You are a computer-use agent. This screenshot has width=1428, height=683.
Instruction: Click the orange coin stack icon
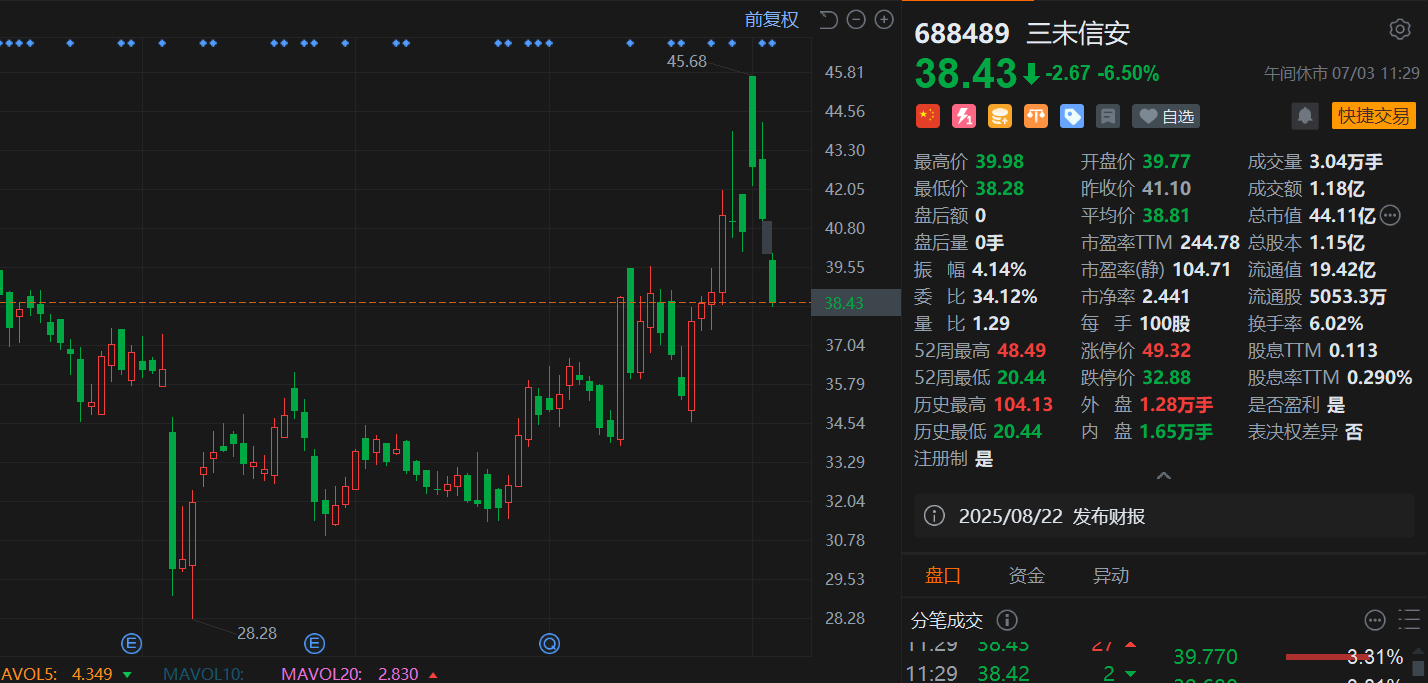pyautogui.click(x=1000, y=116)
